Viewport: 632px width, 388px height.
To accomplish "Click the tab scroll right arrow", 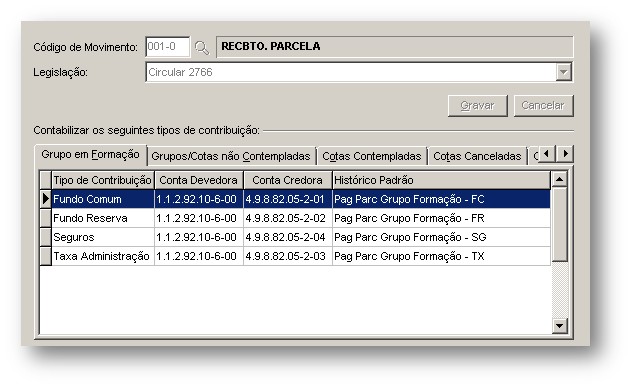I will click(565, 154).
